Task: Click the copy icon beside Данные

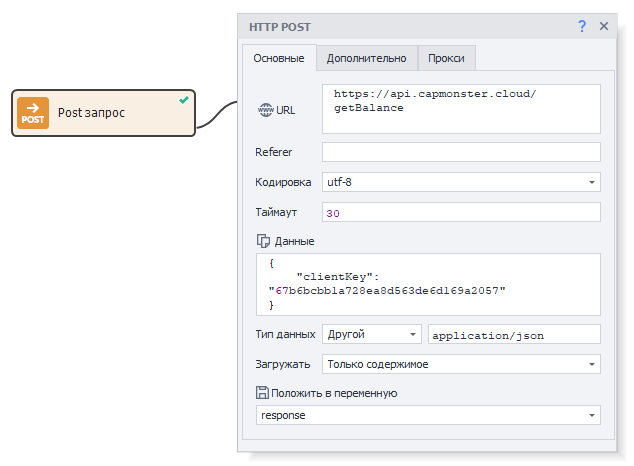Action: [264, 241]
